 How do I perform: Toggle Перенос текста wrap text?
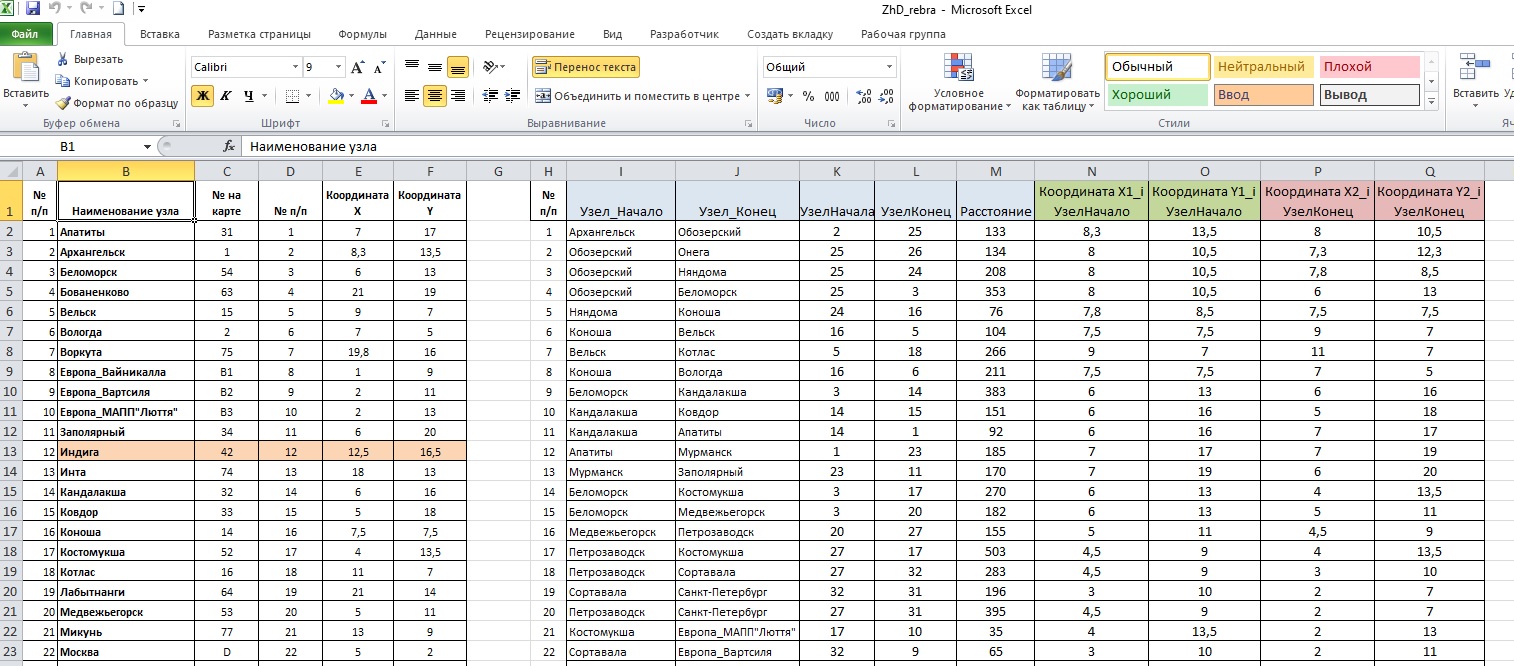click(585, 67)
